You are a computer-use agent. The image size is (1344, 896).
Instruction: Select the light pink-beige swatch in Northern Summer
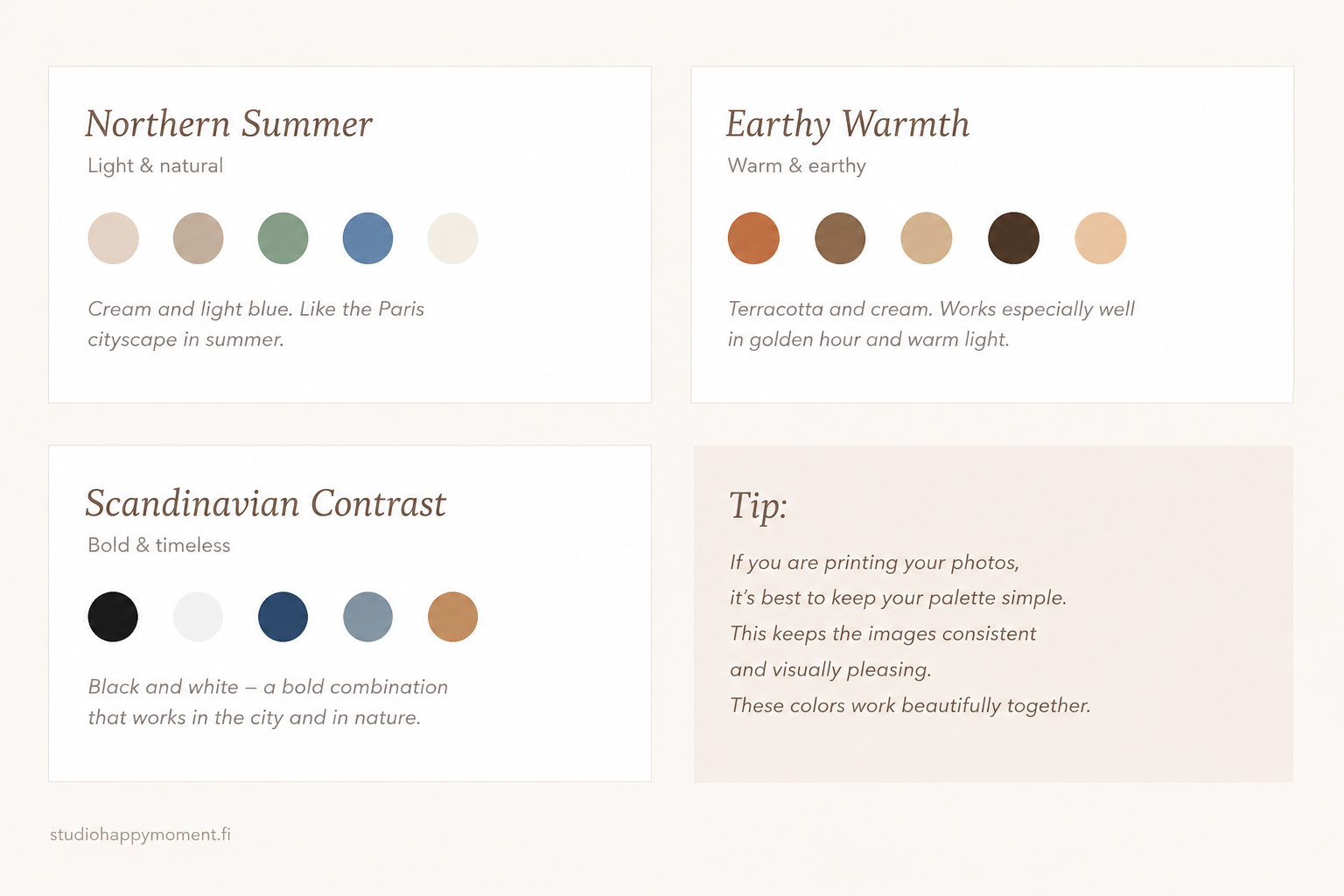coord(113,238)
